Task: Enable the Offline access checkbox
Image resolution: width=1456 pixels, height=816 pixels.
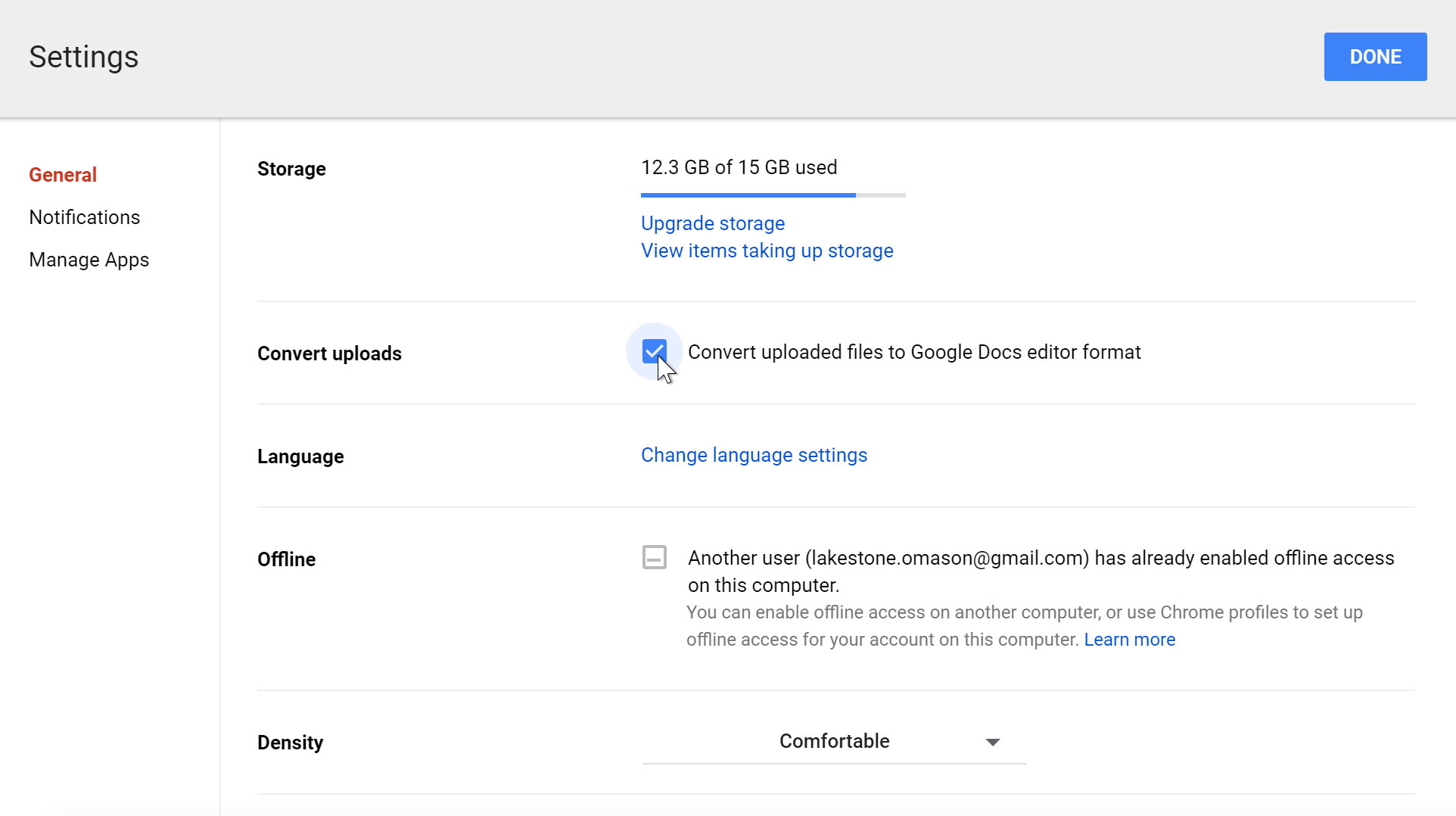Action: click(654, 557)
